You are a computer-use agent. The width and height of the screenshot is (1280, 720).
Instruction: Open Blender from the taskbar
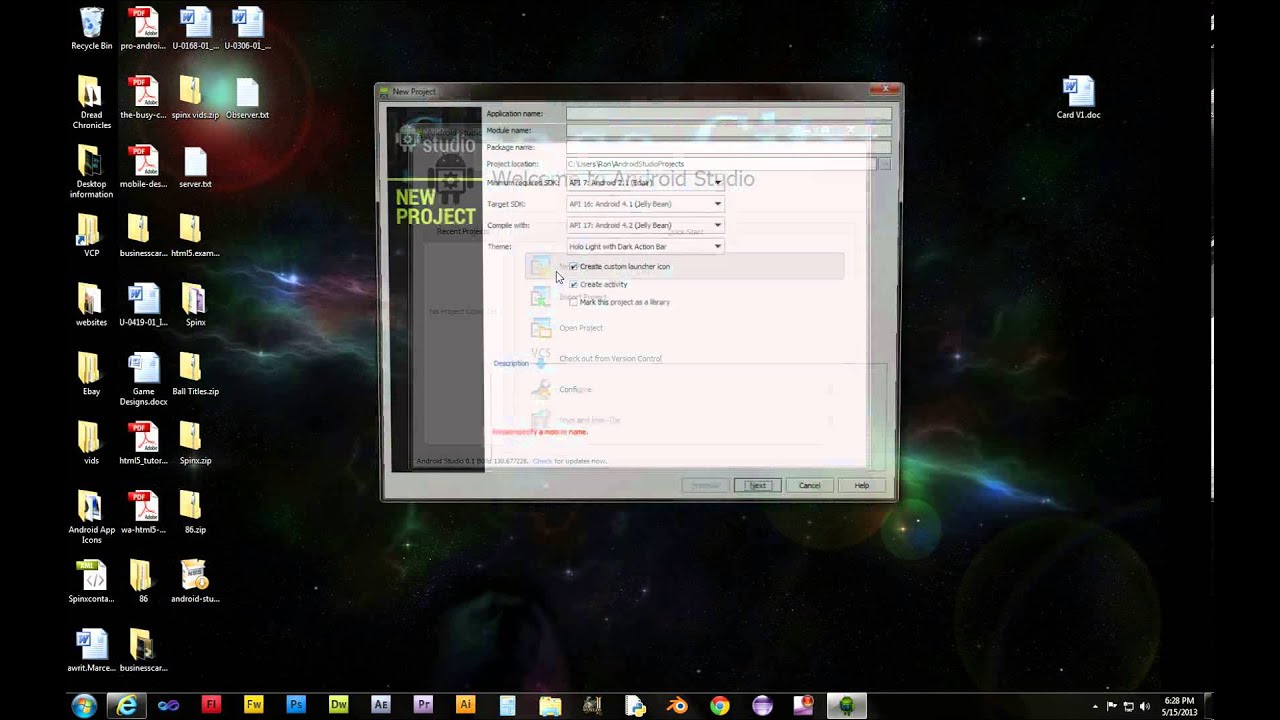677,705
